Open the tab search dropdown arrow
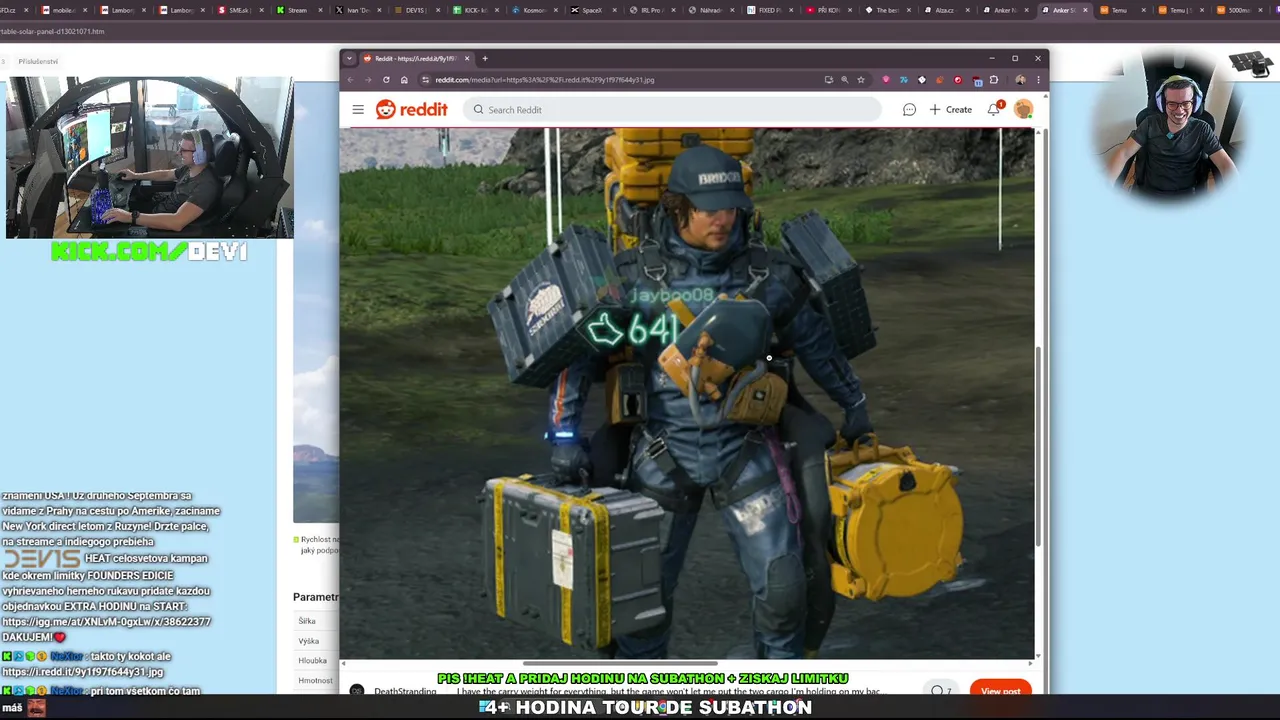Screen dimensions: 1280x720 349,58
